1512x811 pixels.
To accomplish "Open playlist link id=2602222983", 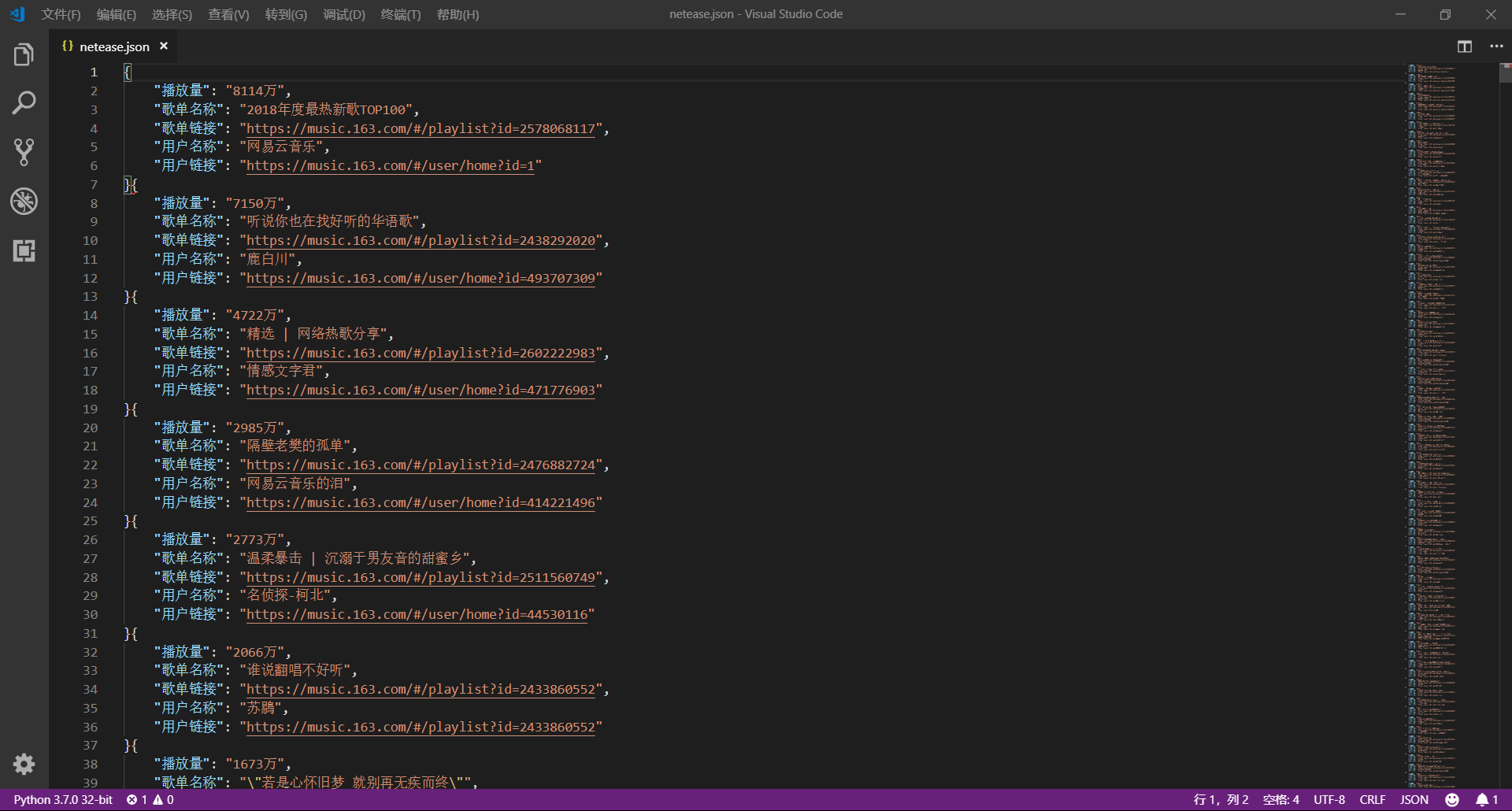I will (421, 353).
